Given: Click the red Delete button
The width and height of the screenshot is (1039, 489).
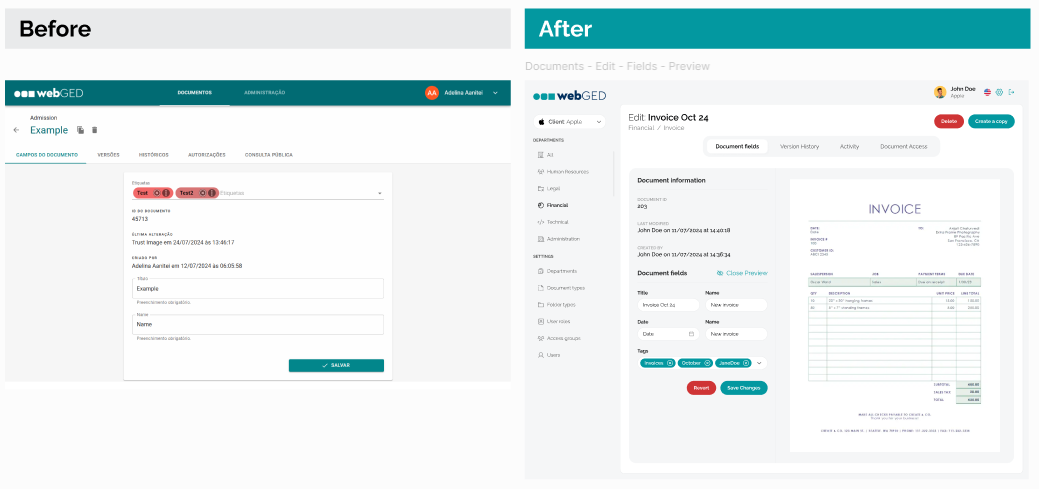Looking at the screenshot, I should coord(949,121).
